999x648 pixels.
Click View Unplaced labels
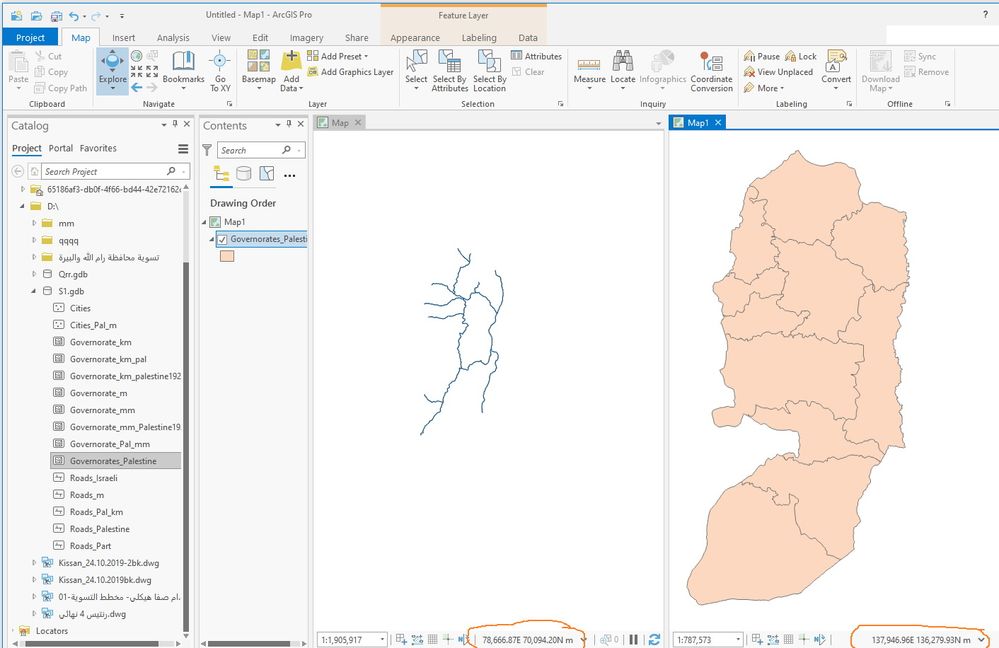point(778,72)
